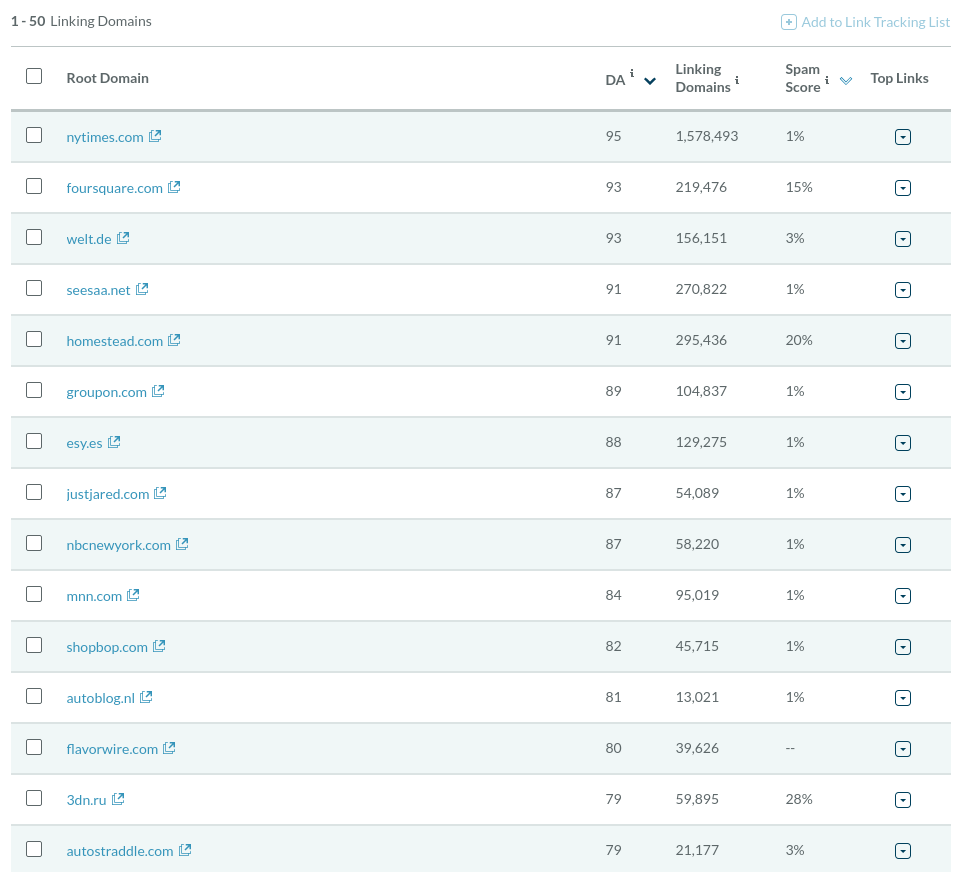Open the groupon.com domain link
Screen dimensions: 966x872
107,392
